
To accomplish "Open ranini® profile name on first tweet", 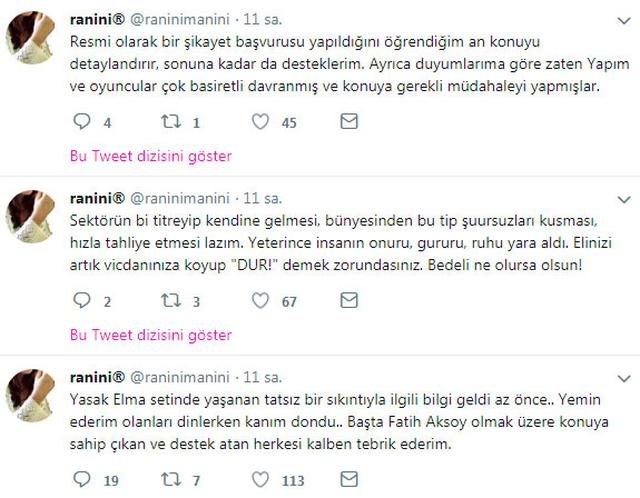I will click(x=99, y=18).
